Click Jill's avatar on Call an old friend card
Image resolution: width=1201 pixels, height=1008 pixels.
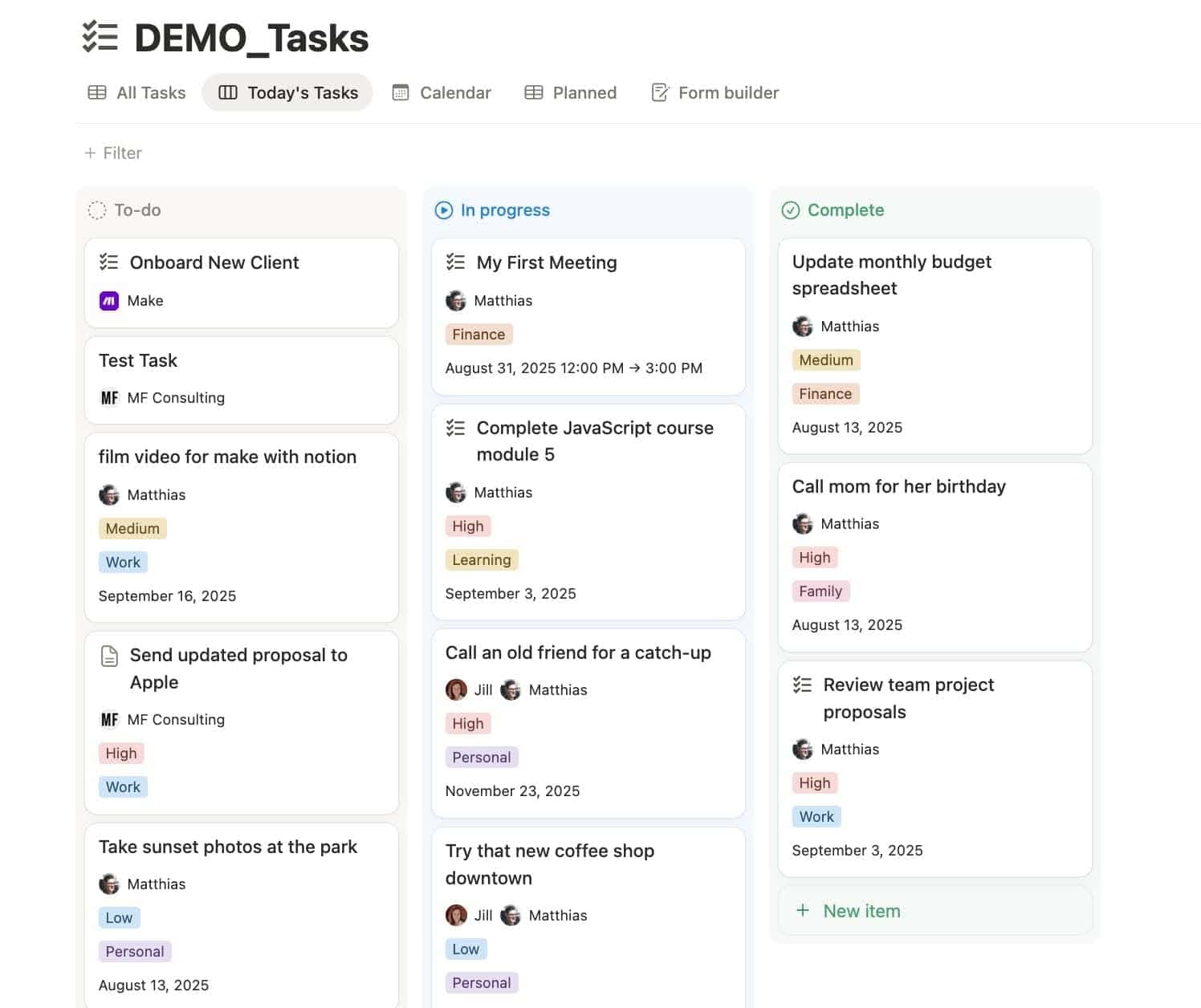point(455,689)
